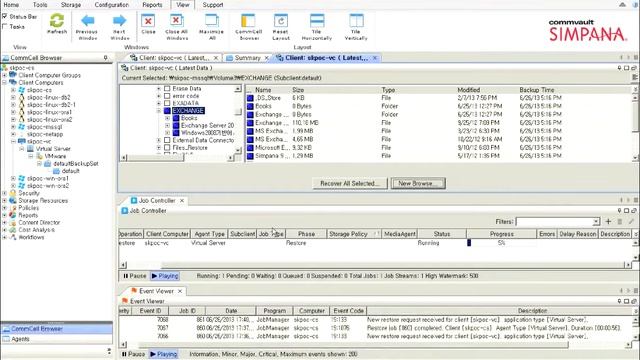The image size is (640, 360).
Task: Collapse the Client Computers node
Action: coord(4,82)
